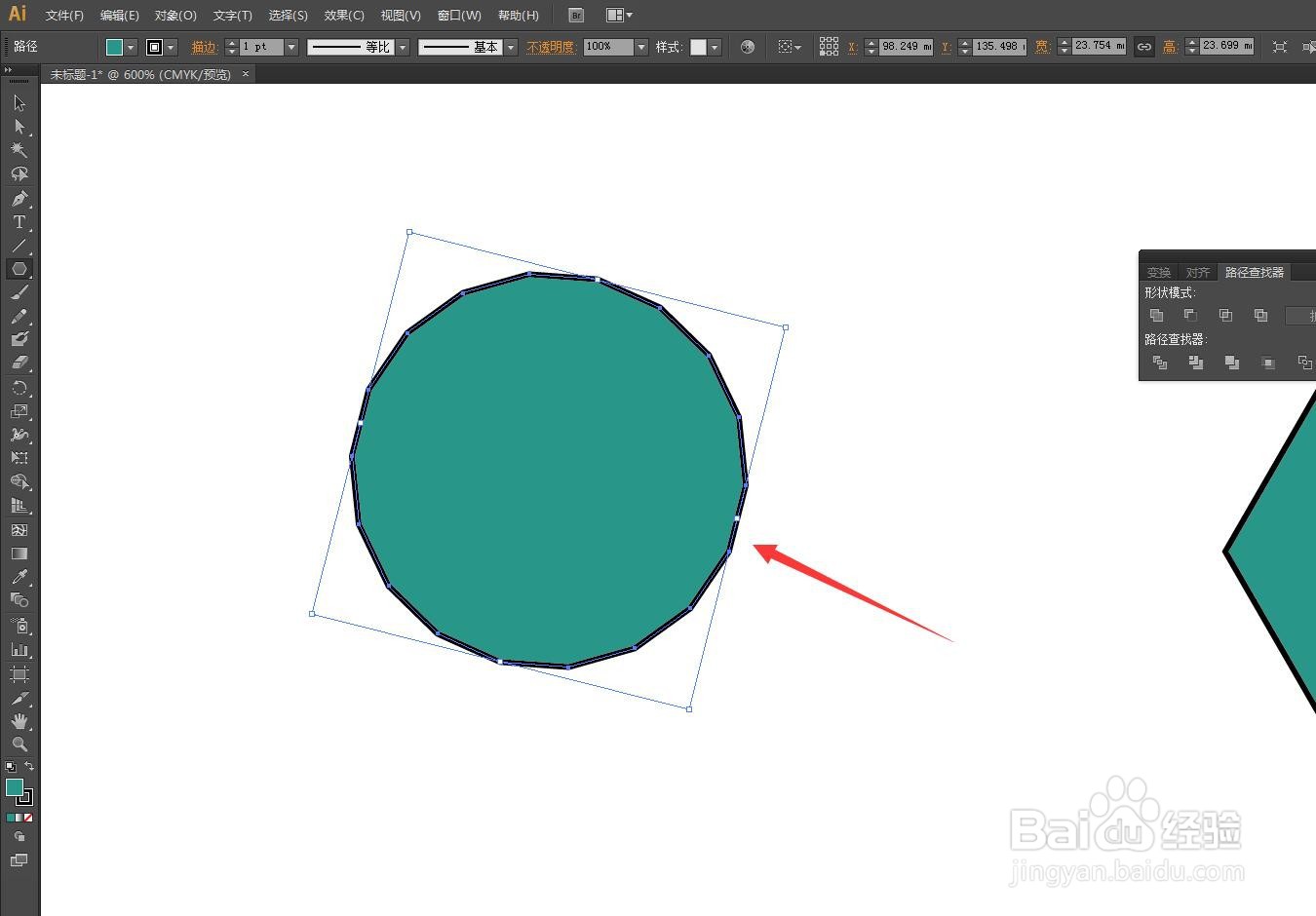The image size is (1316, 916).
Task: Set paint mode to Color
Action: pyautogui.click(x=11, y=818)
